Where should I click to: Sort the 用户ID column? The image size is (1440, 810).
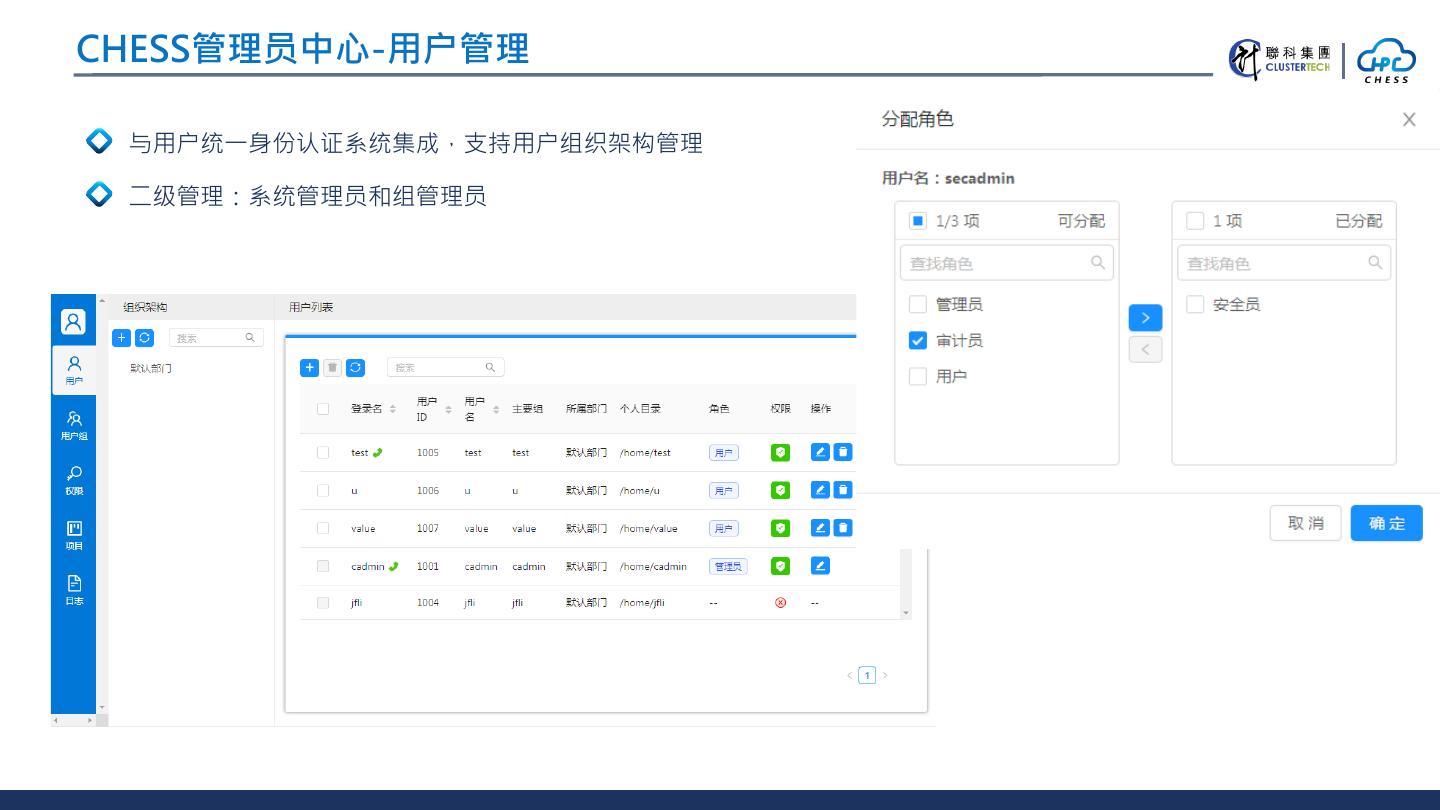[448, 409]
